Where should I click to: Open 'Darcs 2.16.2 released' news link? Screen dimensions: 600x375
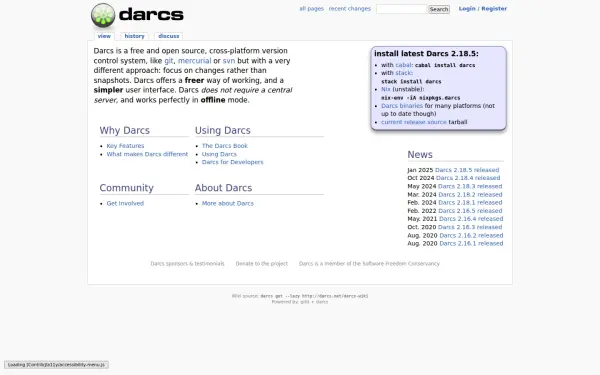pos(471,235)
